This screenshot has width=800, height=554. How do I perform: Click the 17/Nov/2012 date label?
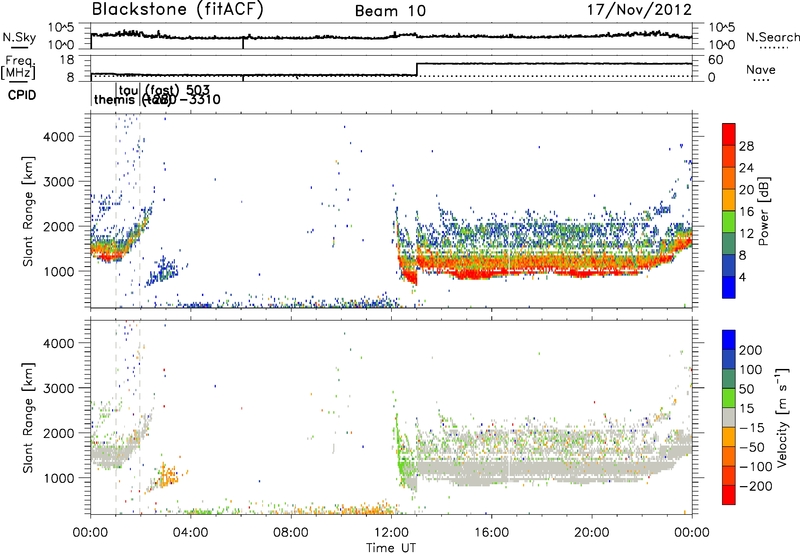click(639, 9)
